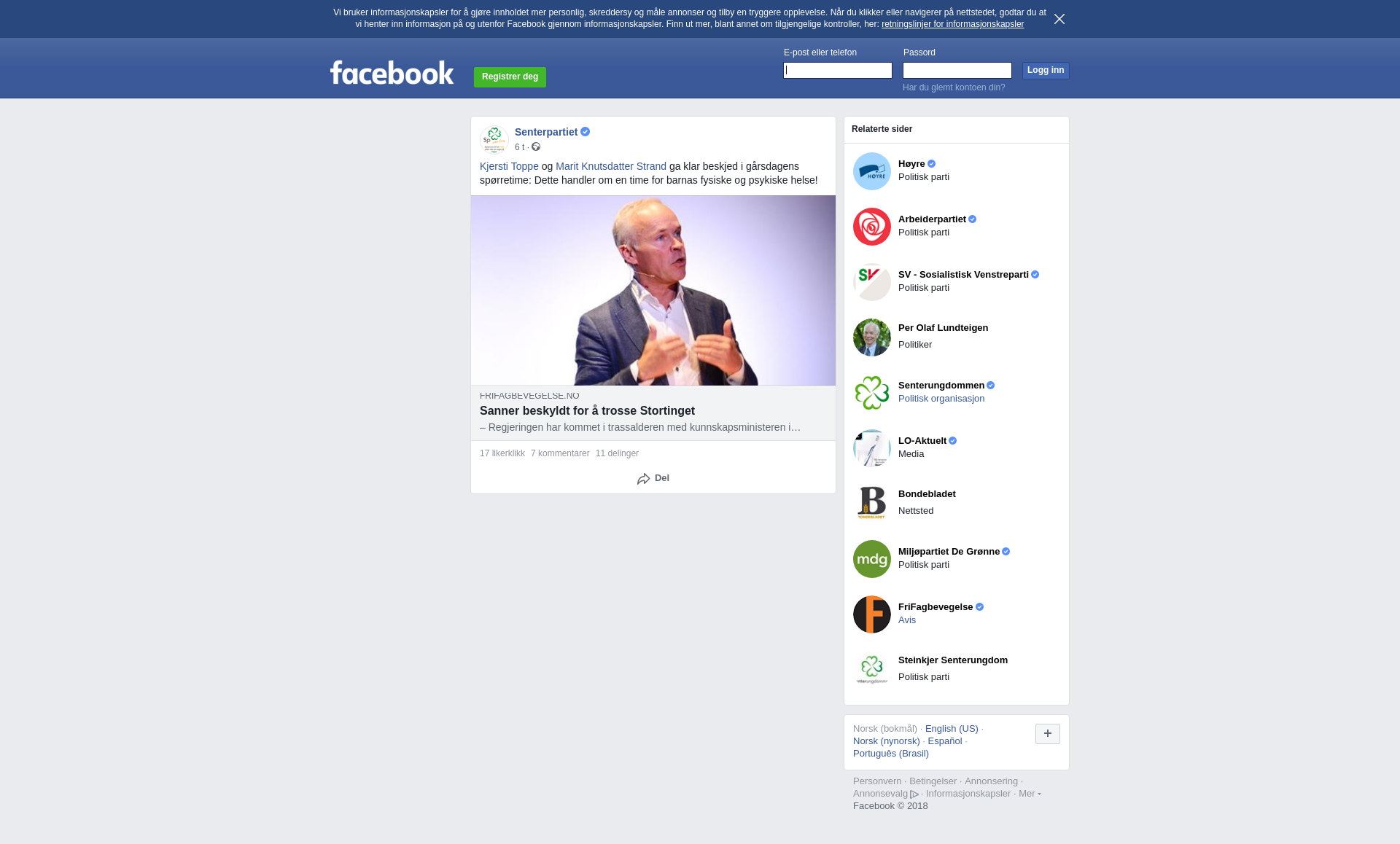Click the Passord input field

[x=957, y=71]
